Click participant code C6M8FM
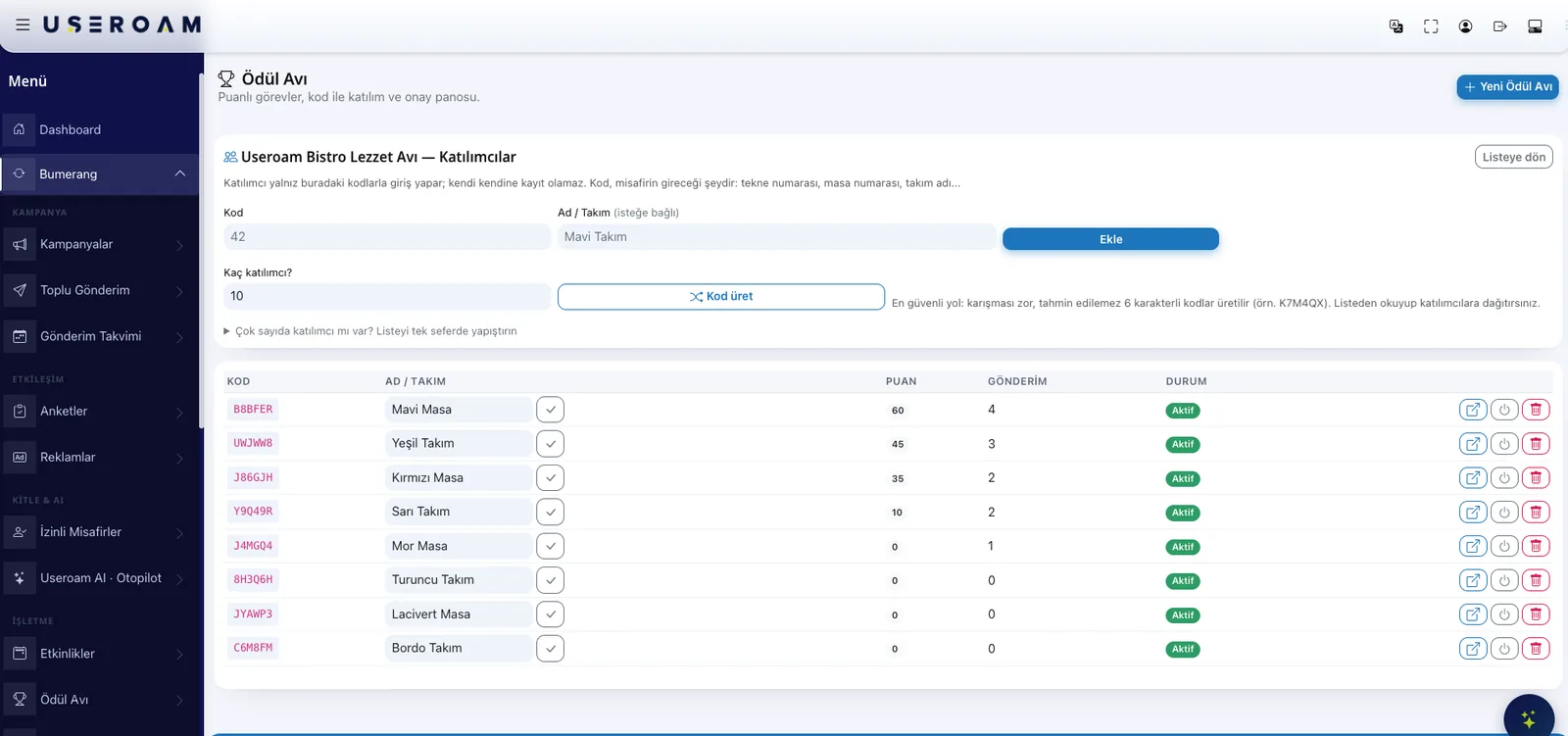1568x736 pixels. point(253,648)
